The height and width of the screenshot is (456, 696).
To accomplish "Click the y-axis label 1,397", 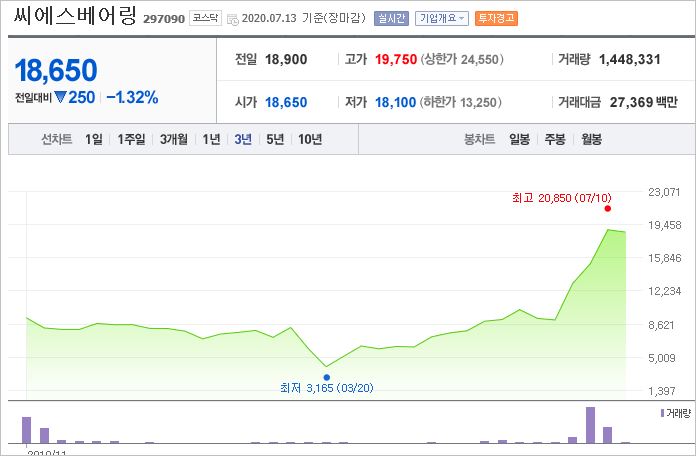I will coord(661,391).
